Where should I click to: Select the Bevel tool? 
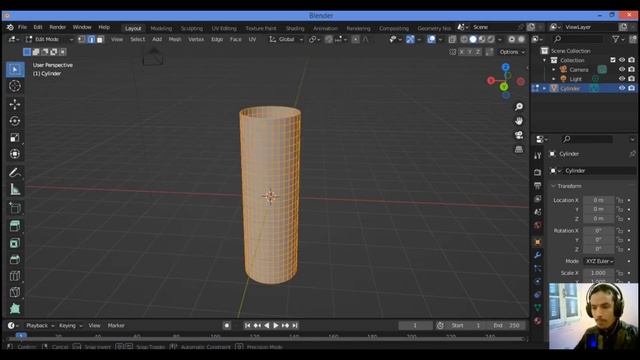(15, 259)
